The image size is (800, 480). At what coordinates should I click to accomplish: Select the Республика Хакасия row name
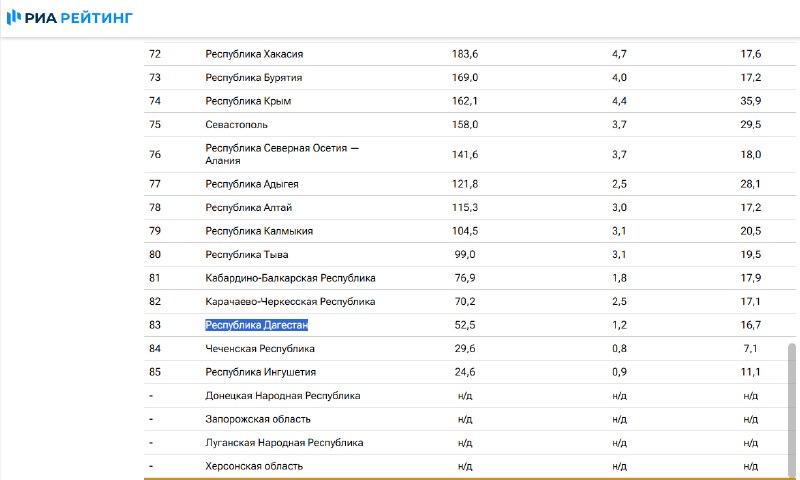tap(254, 54)
